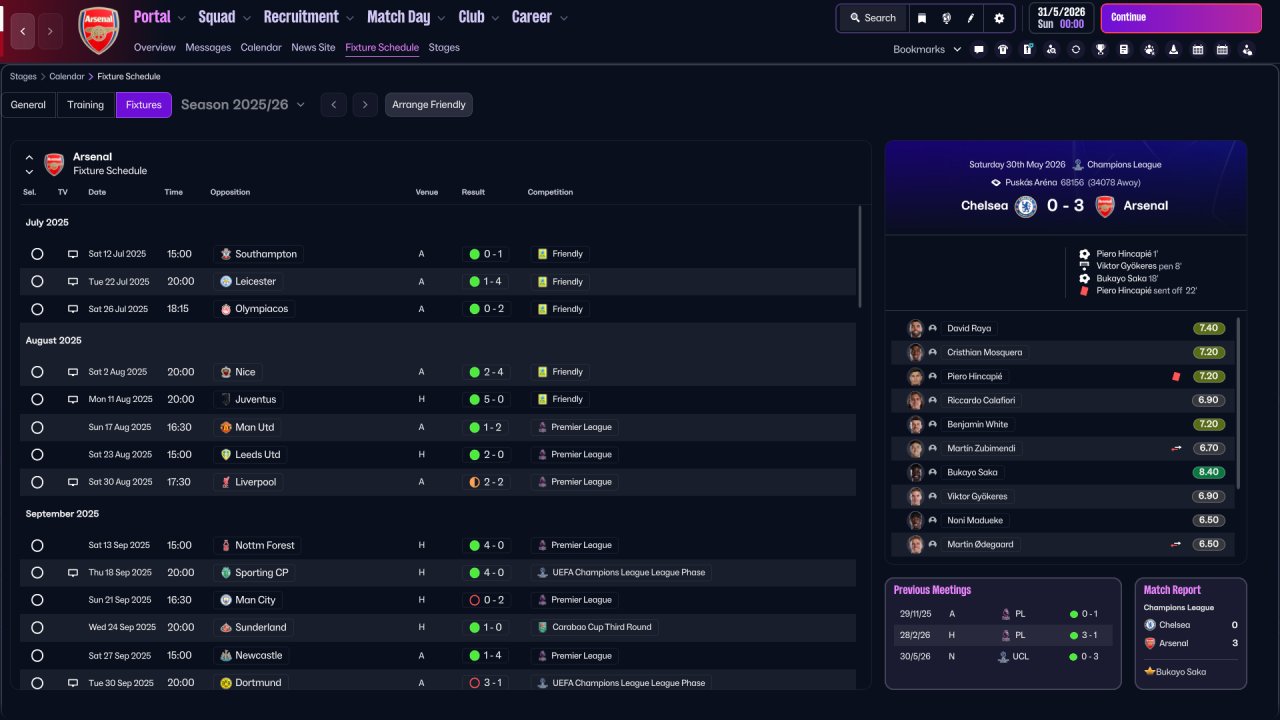Viewport: 1280px width, 720px height.
Task: Click the TV icon on the Juventus fixture row
Action: pos(73,399)
